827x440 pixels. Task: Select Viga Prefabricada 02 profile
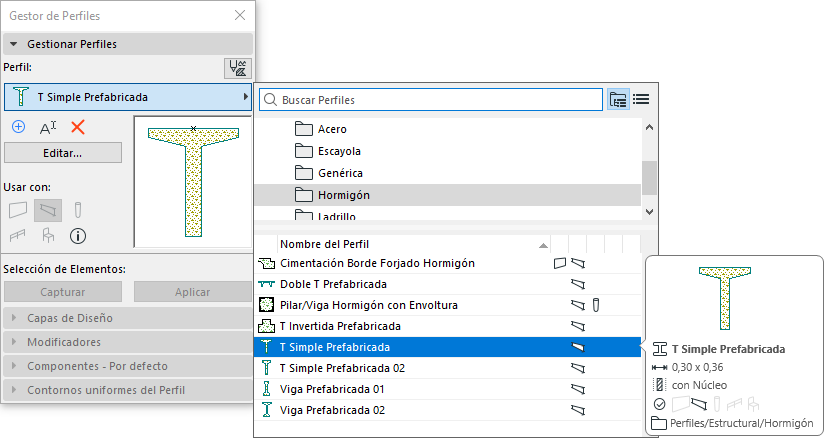447,410
